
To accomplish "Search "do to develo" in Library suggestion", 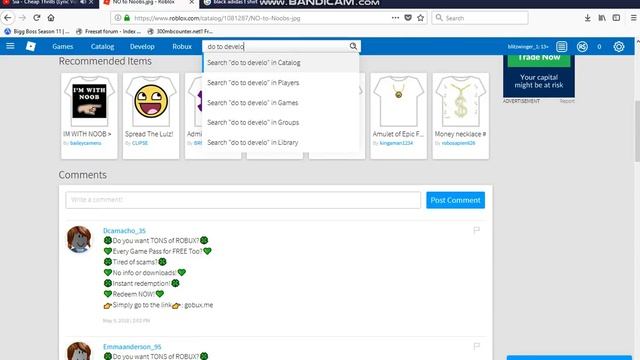I will (x=281, y=142).
